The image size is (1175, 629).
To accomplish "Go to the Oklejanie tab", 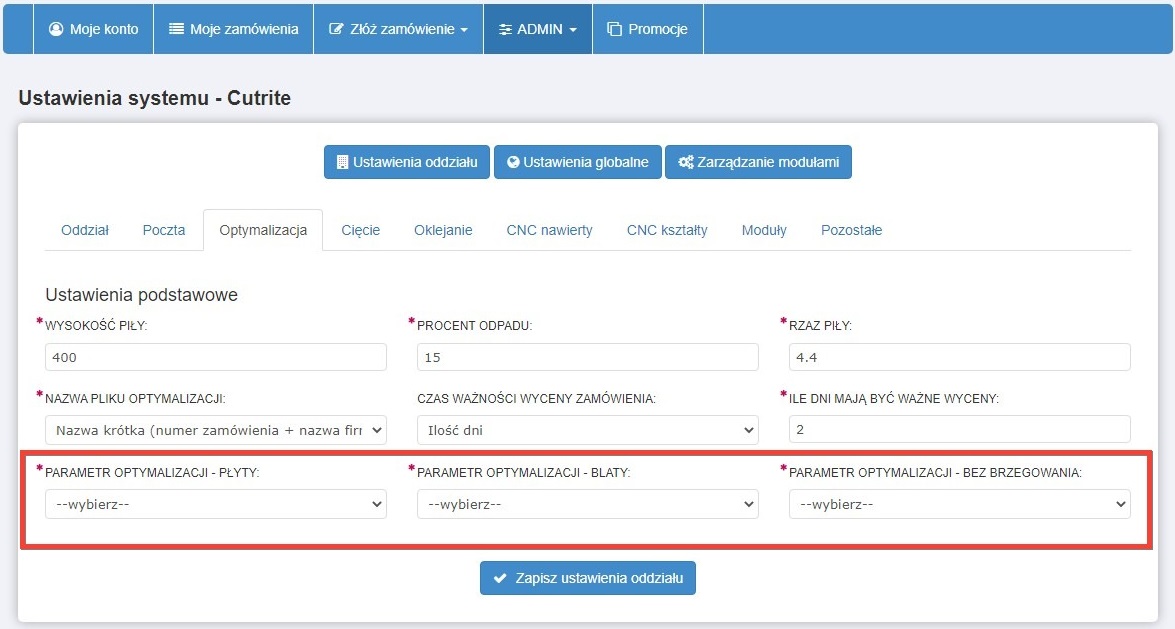I will click(x=443, y=230).
